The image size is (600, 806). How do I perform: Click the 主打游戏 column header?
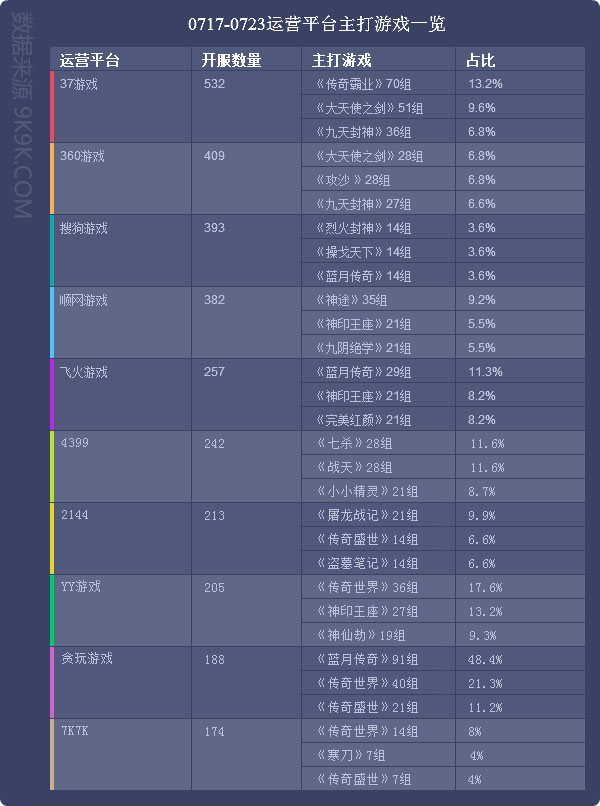pos(342,60)
